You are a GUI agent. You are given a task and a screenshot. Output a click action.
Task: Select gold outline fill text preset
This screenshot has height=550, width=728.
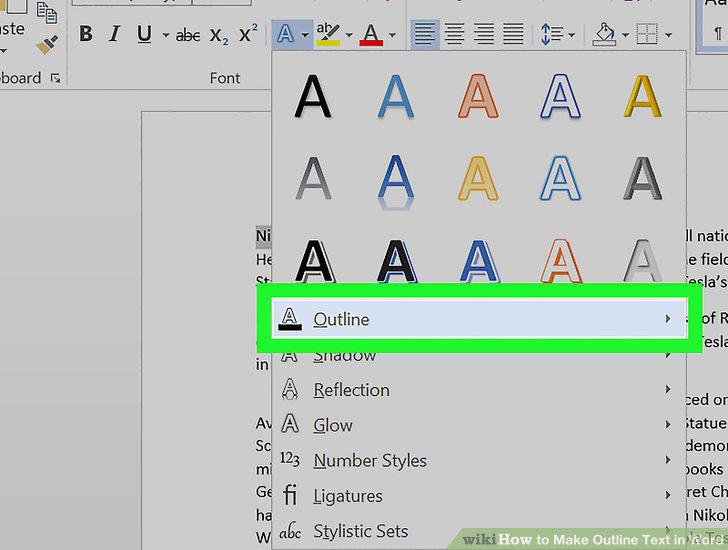point(478,178)
